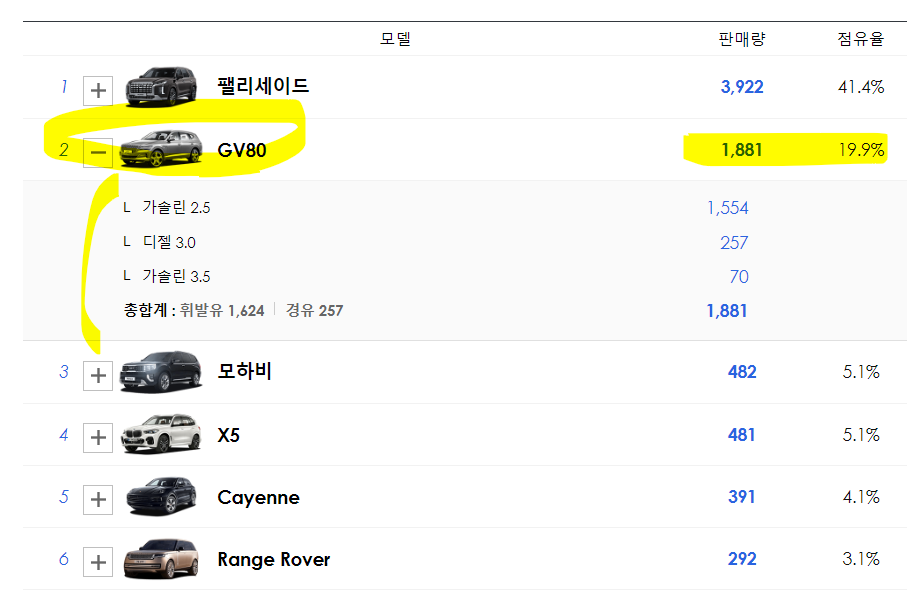918x610 pixels.
Task: Select the 디젤 3.0 sub-row label
Action: click(x=169, y=242)
